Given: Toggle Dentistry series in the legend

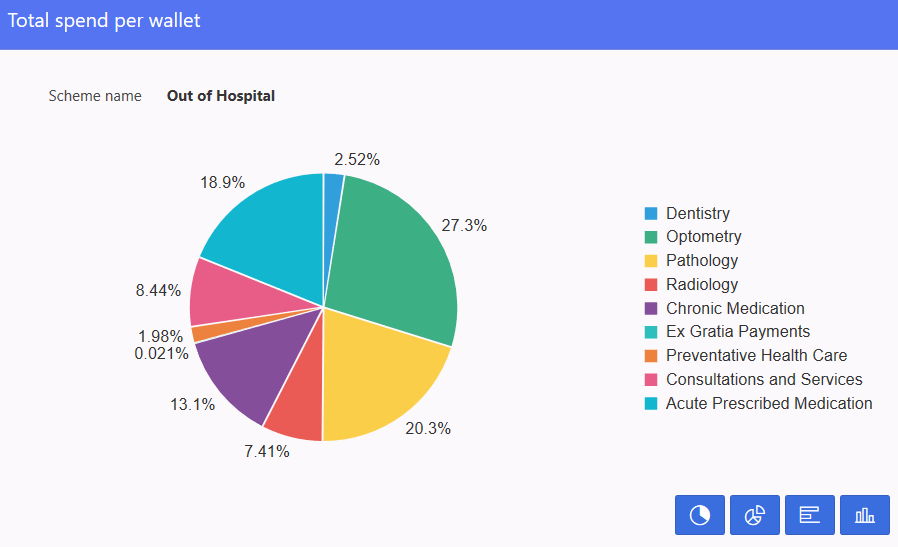Looking at the screenshot, I should click(698, 213).
